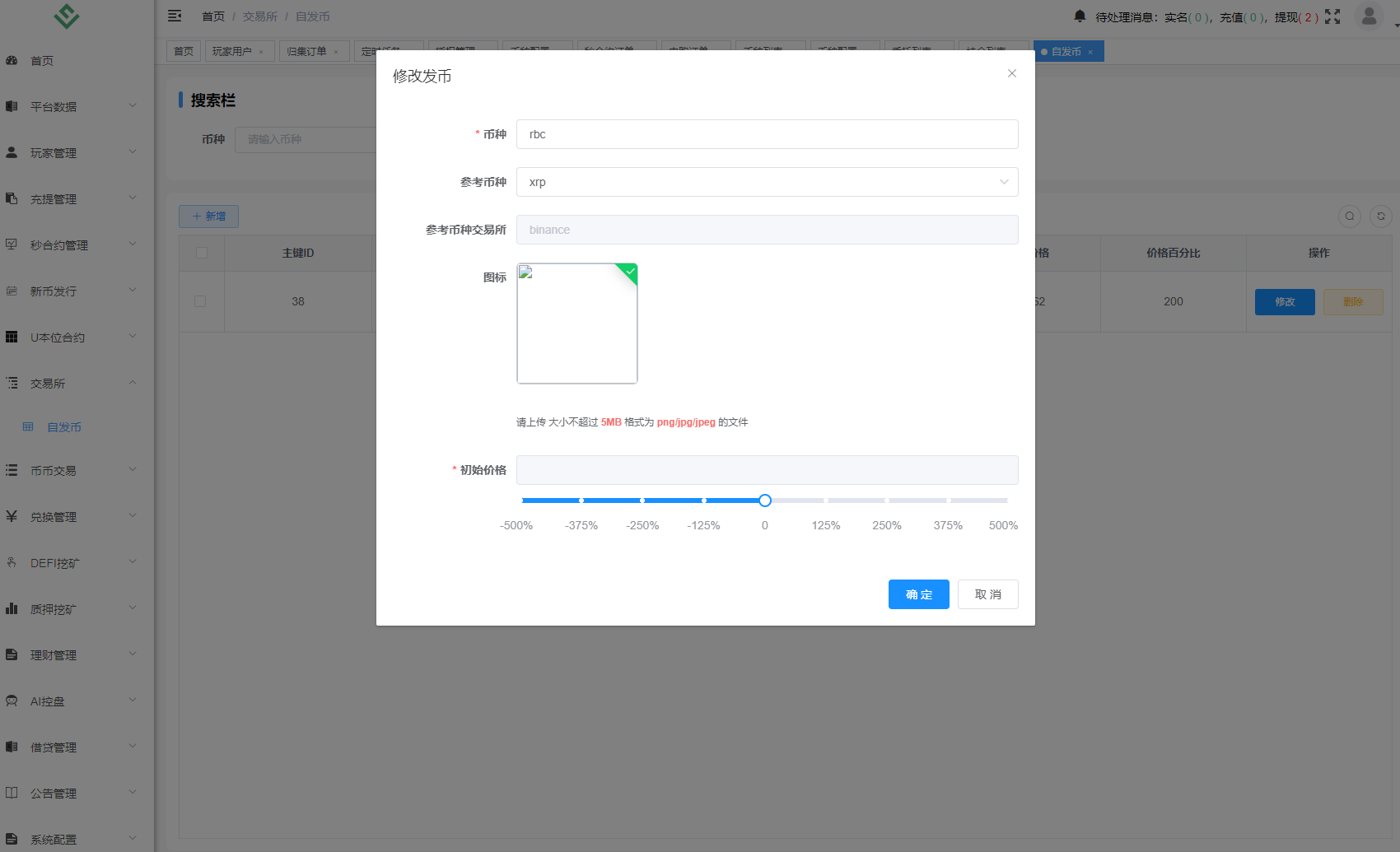Click the 价格百分比 column header
Image resolution: width=1400 pixels, height=852 pixels.
[1174, 253]
